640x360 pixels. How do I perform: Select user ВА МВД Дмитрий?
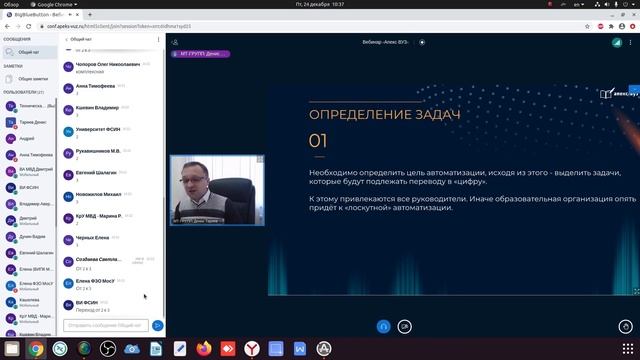(29, 171)
